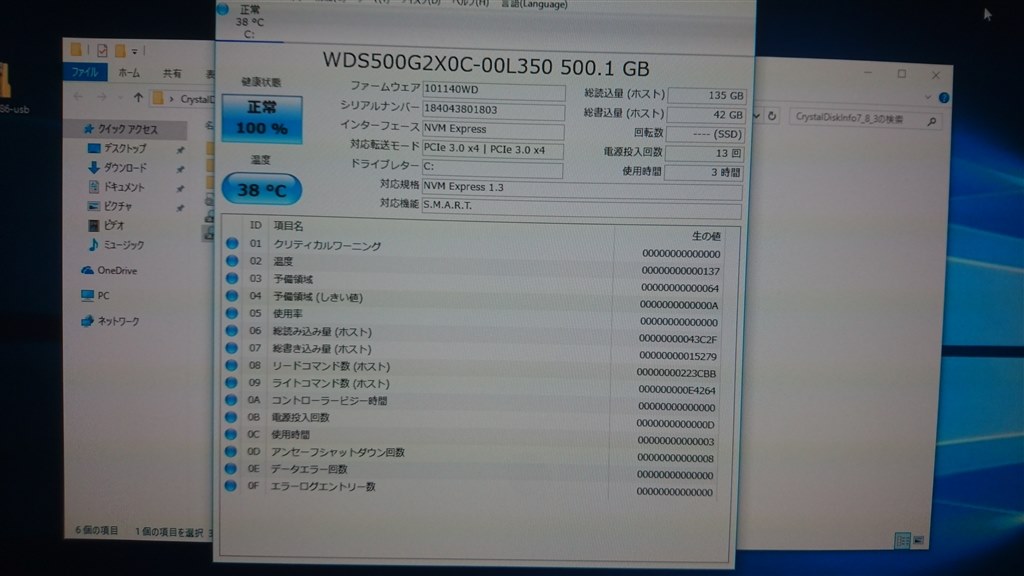Open ビデオ in Explorer sidebar
The image size is (1024, 576).
point(106,225)
